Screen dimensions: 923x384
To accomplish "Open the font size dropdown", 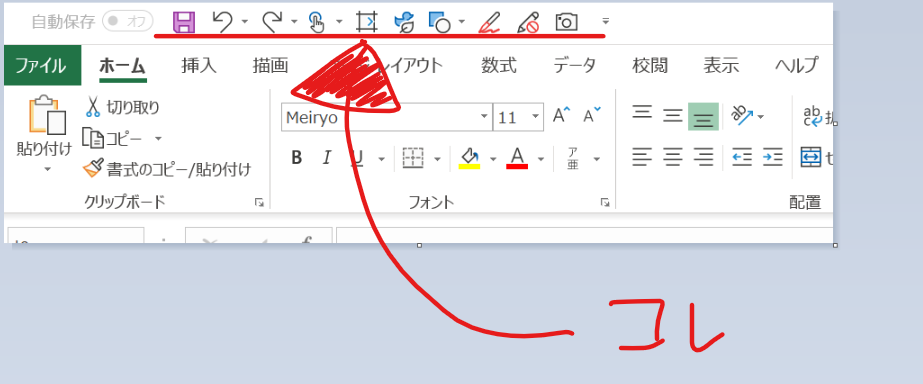I will coord(536,117).
